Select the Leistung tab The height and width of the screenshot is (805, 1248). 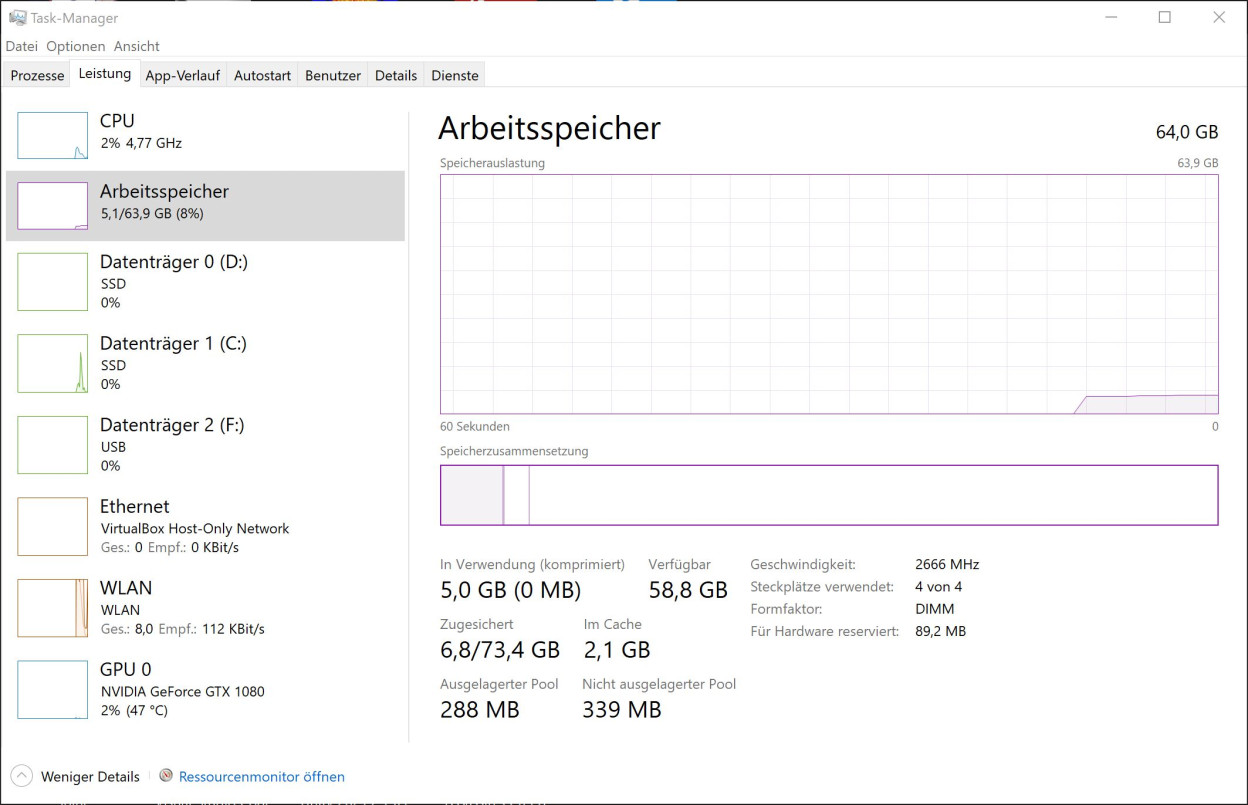[x=105, y=74]
